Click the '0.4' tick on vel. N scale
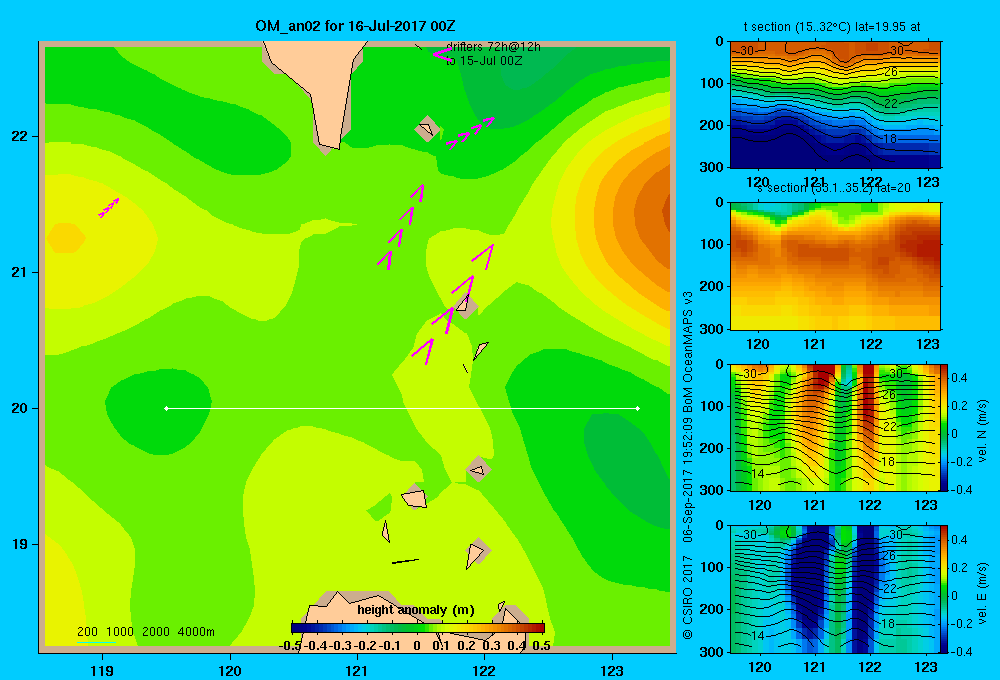The height and width of the screenshot is (680, 1000). point(959,378)
